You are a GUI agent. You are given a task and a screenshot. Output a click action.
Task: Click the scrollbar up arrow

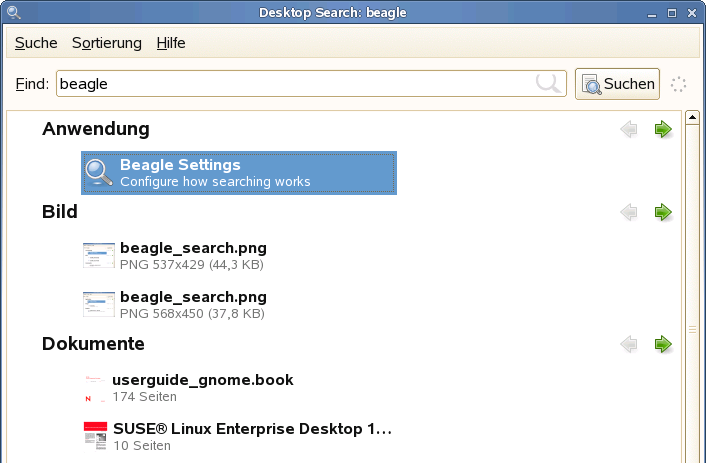692,118
